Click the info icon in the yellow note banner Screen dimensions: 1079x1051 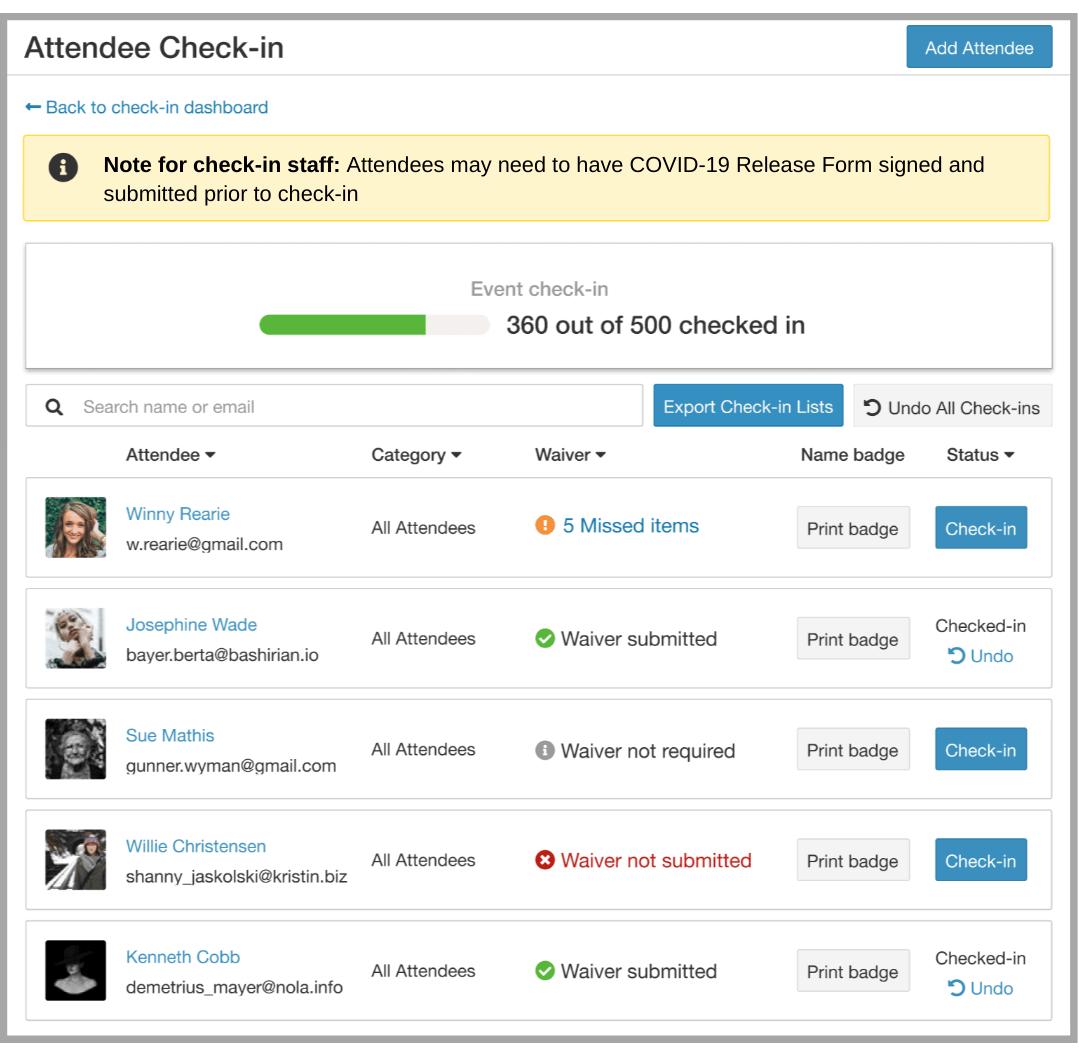63,168
